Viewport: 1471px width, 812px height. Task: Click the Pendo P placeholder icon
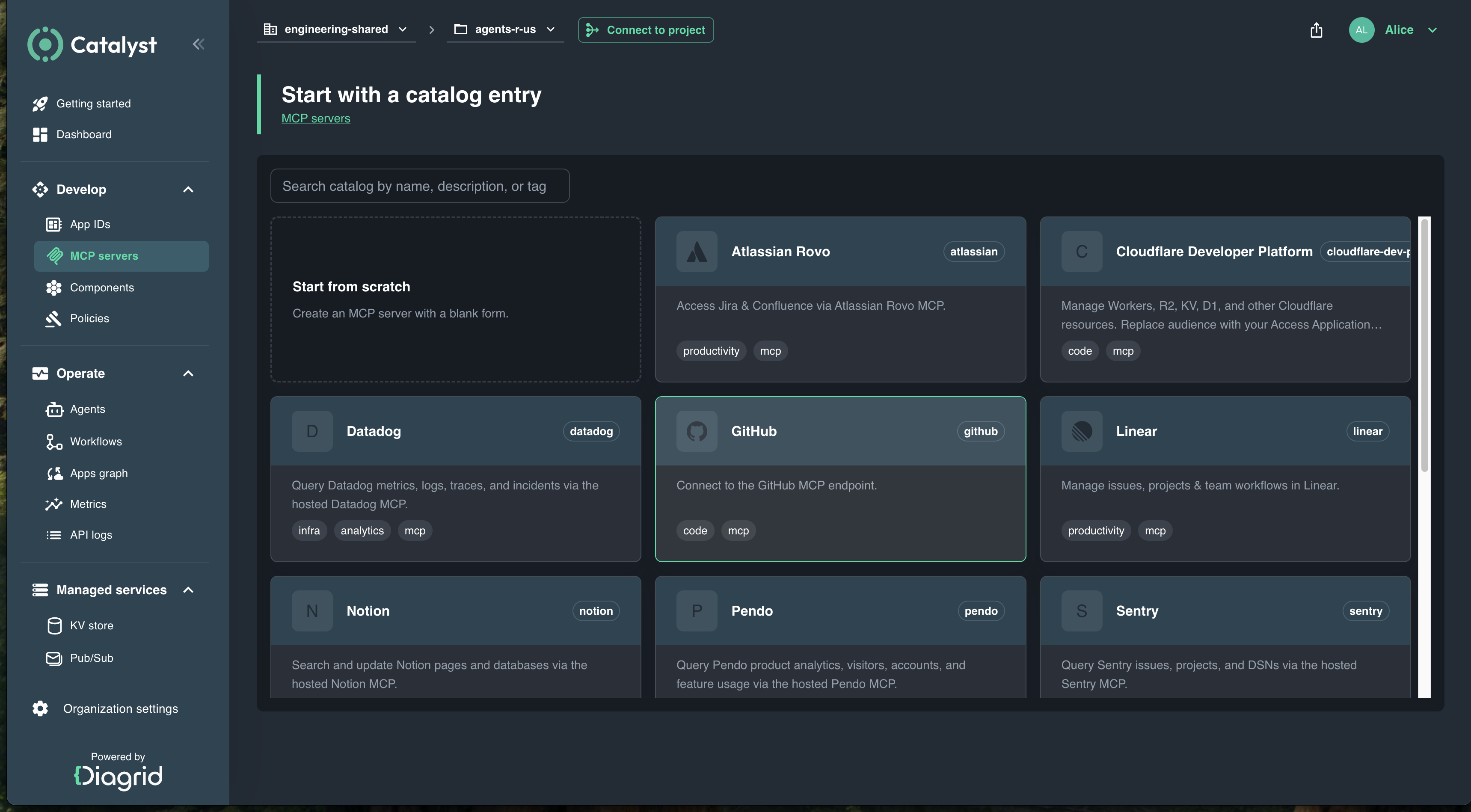tap(697, 611)
